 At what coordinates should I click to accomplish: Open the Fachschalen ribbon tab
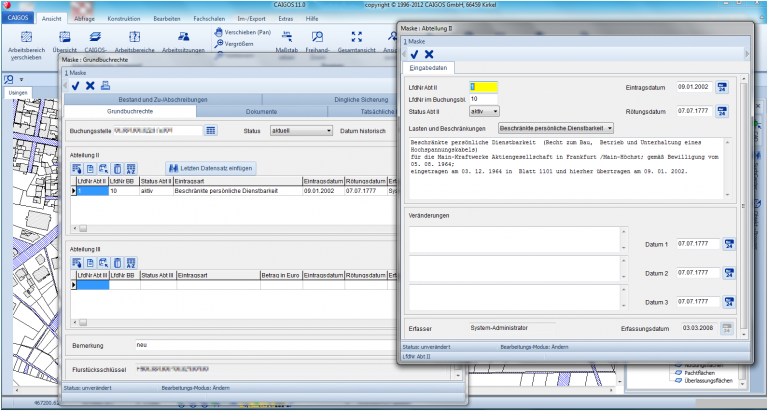pyautogui.click(x=208, y=19)
